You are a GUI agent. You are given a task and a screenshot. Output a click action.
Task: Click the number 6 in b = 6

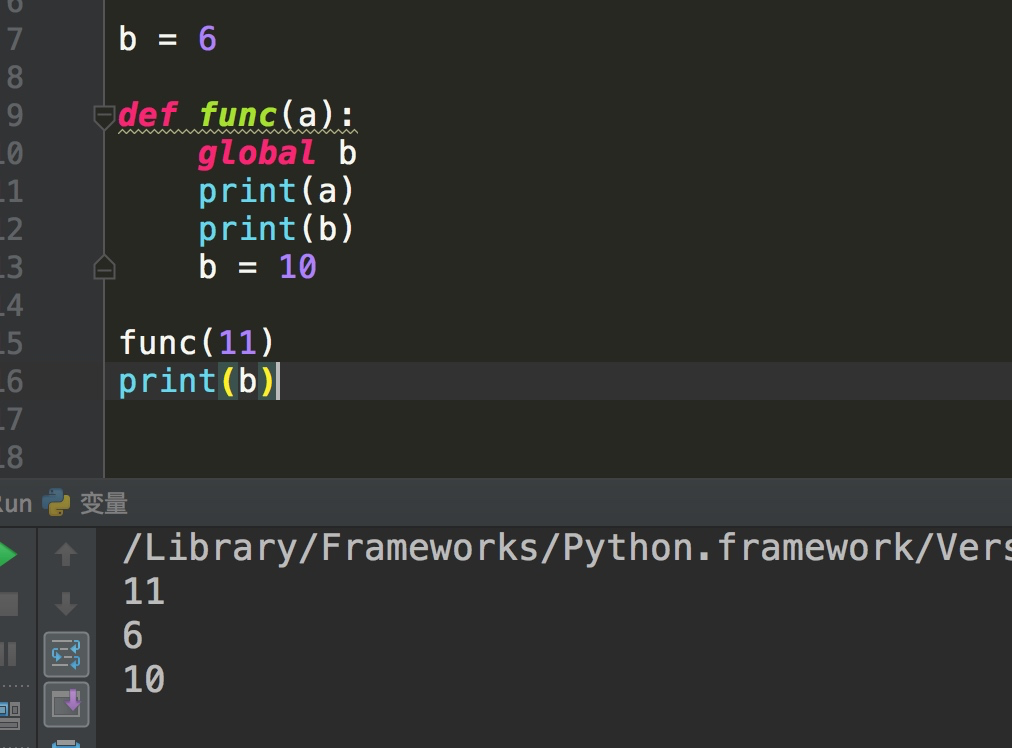click(207, 39)
